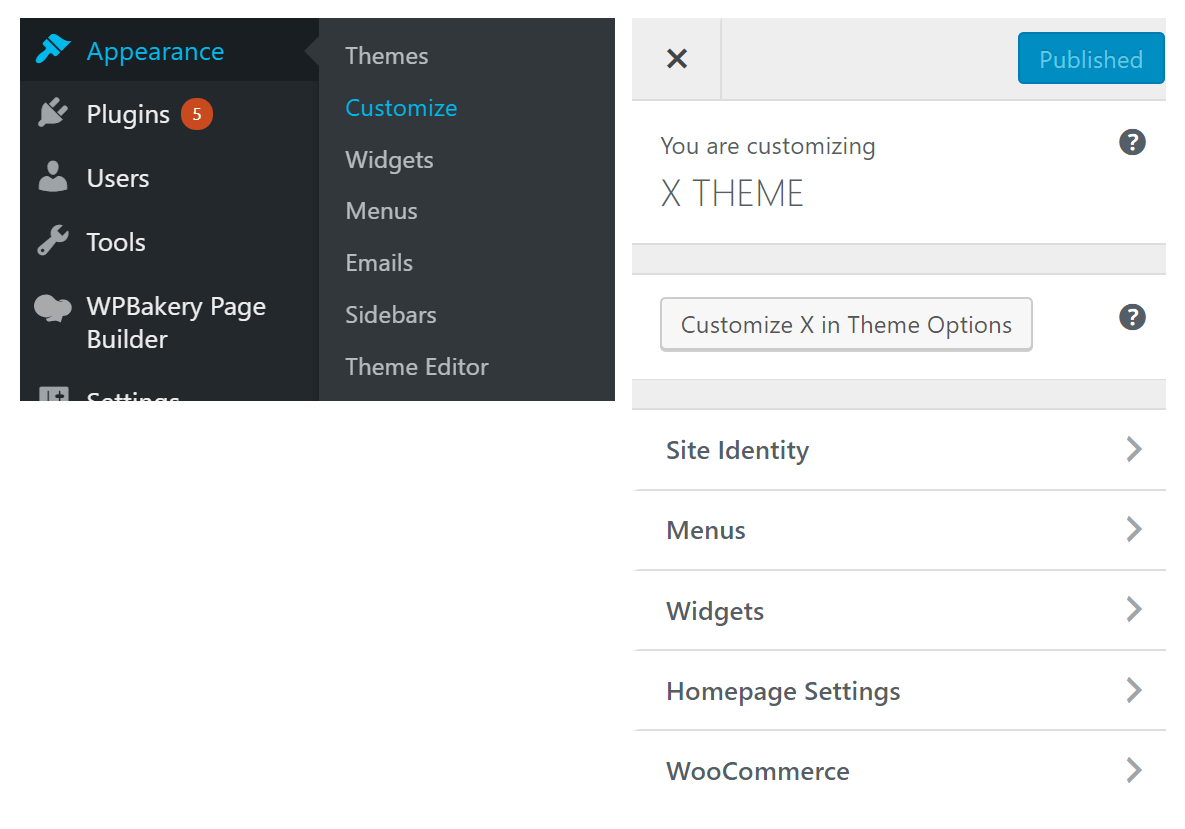
Task: Click the Appearance paintbrush icon
Action: [52, 50]
